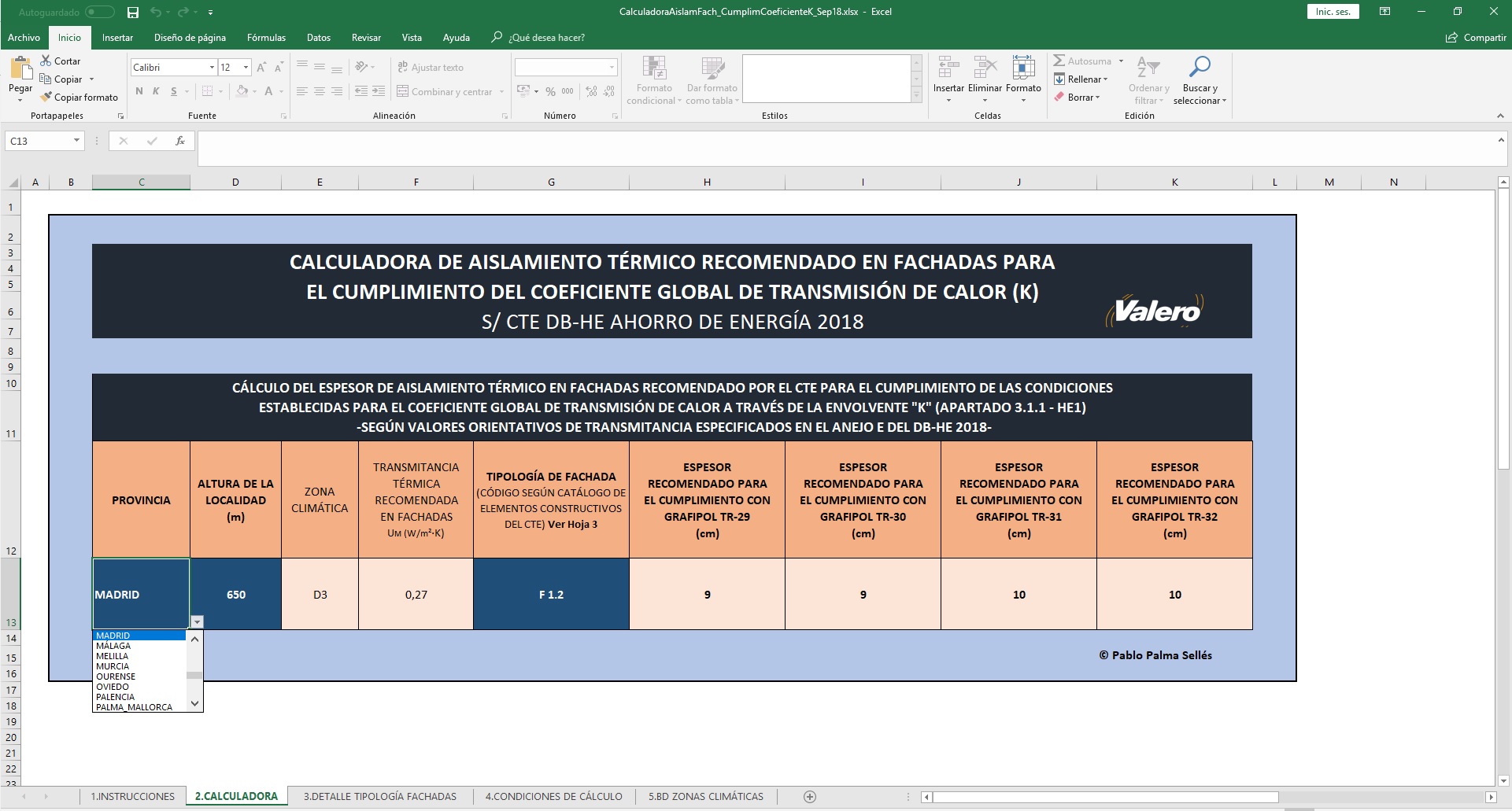Open Formato condicional menu
The image size is (1512, 811).
[x=654, y=80]
